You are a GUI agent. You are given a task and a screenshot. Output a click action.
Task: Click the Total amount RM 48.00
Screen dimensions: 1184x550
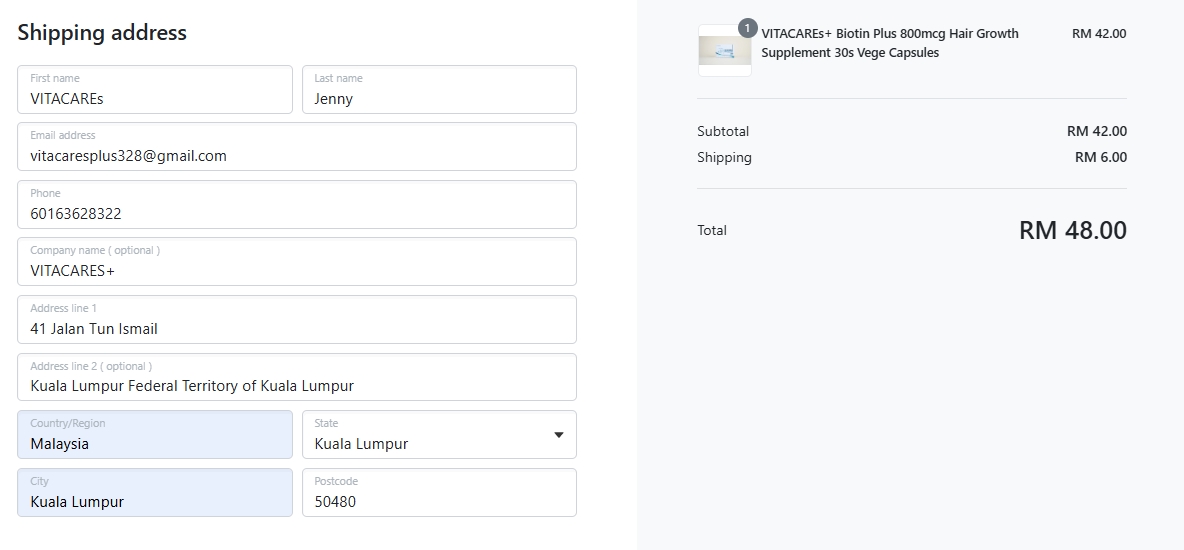(x=1072, y=230)
